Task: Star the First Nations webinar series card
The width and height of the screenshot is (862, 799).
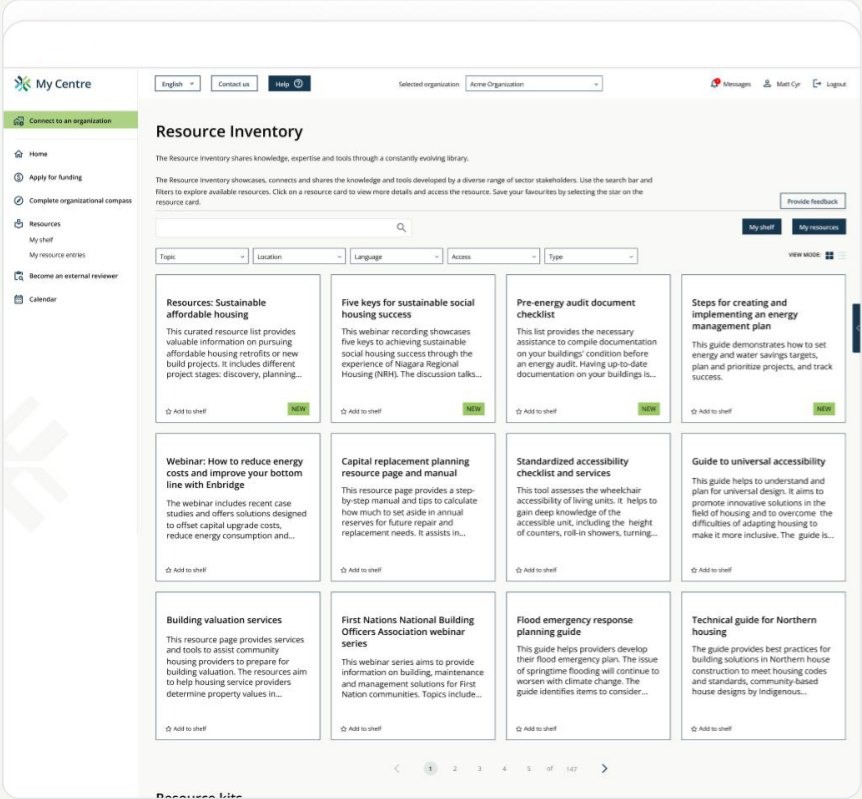Action: point(344,729)
